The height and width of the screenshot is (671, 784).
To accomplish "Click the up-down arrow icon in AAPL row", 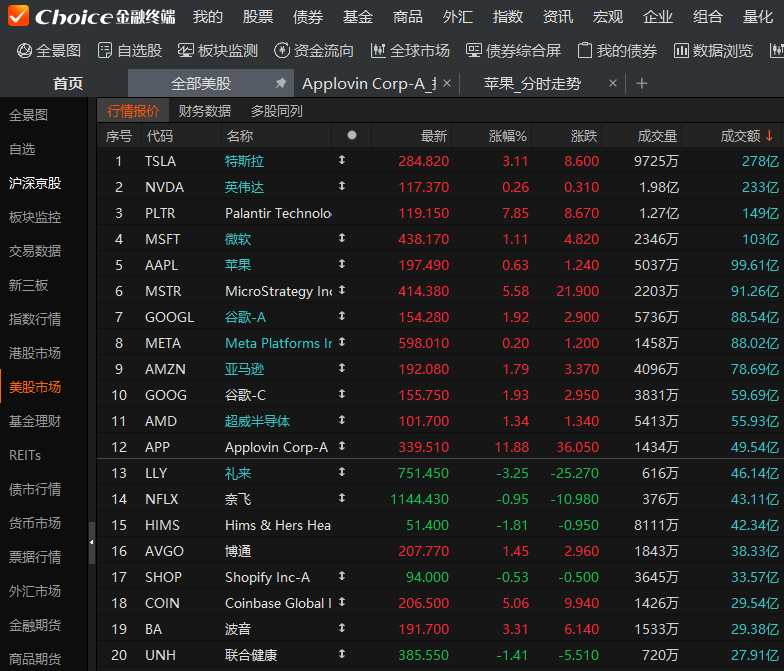I will click(342, 264).
